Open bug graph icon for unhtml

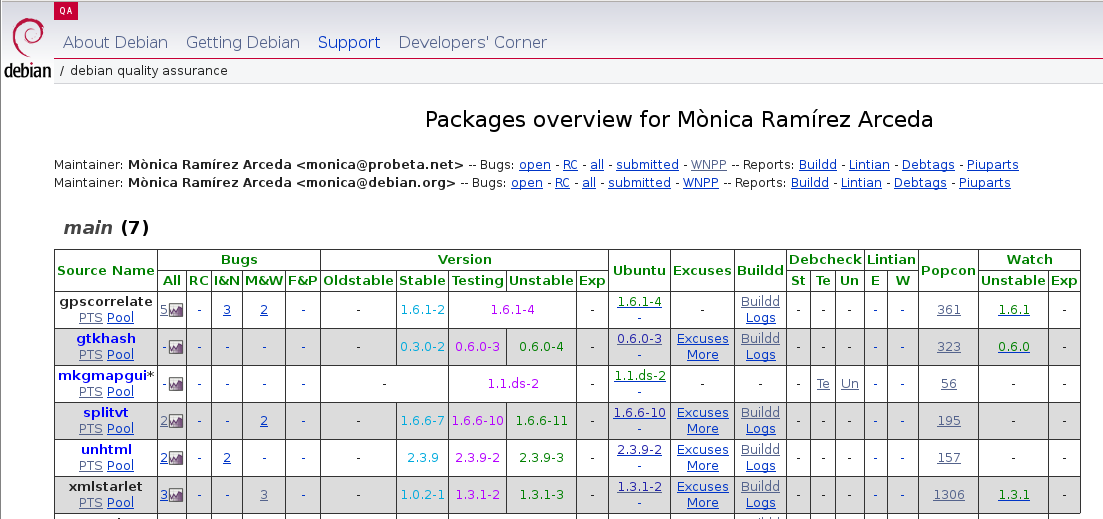pyautogui.click(x=176, y=458)
